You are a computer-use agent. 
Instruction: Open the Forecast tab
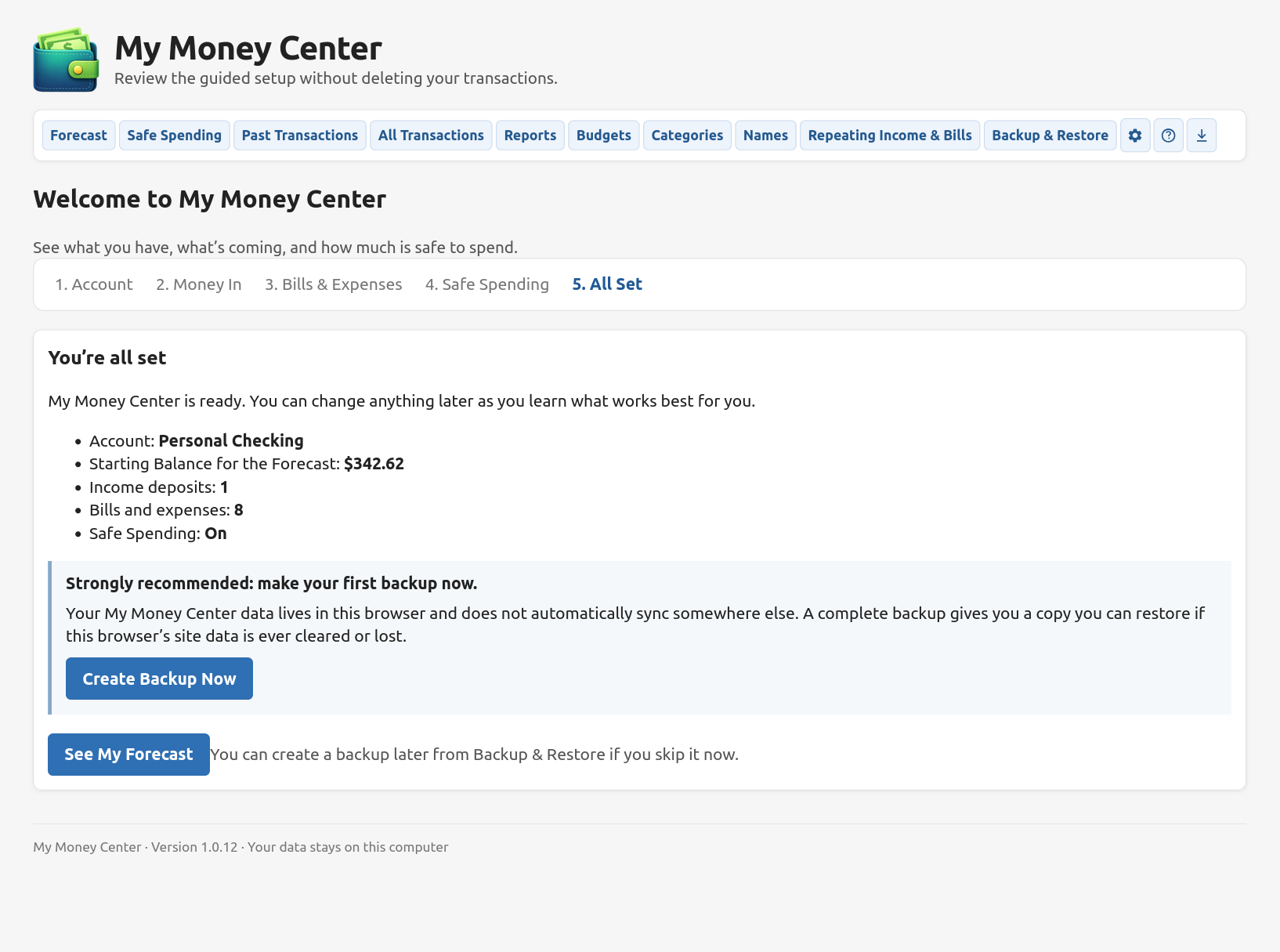click(78, 136)
